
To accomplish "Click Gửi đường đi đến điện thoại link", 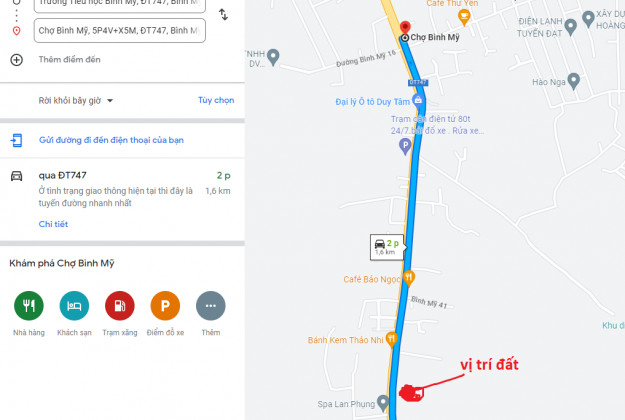I will 111,140.
